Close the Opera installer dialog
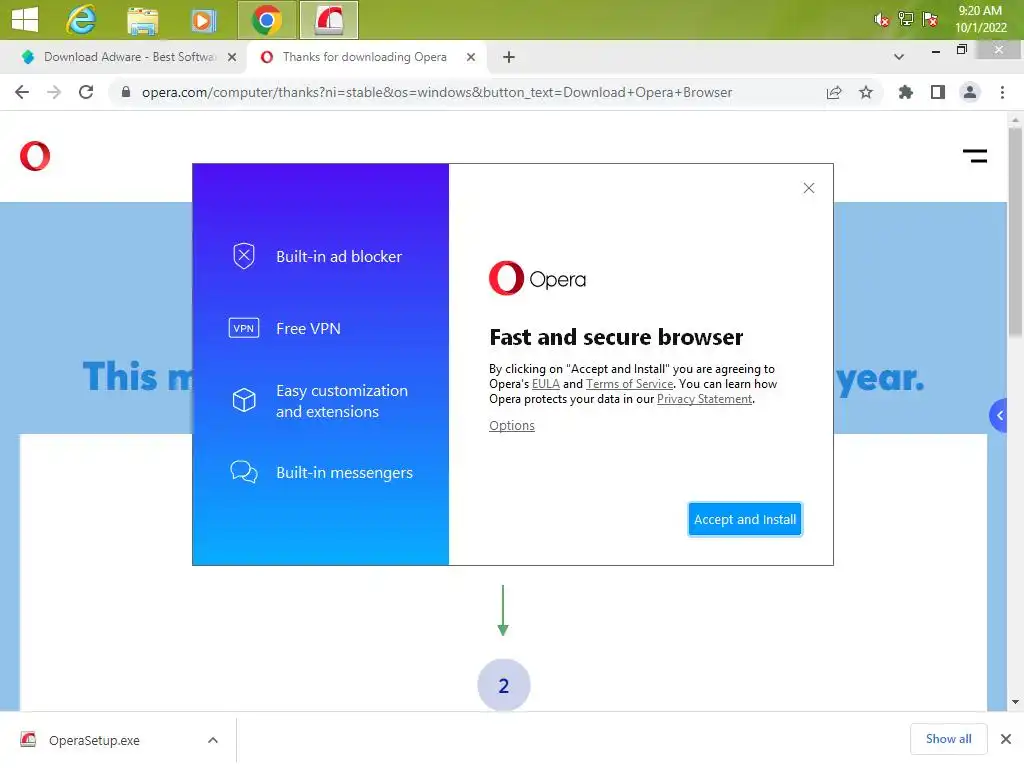Viewport: 1024px width, 768px height. (x=808, y=188)
